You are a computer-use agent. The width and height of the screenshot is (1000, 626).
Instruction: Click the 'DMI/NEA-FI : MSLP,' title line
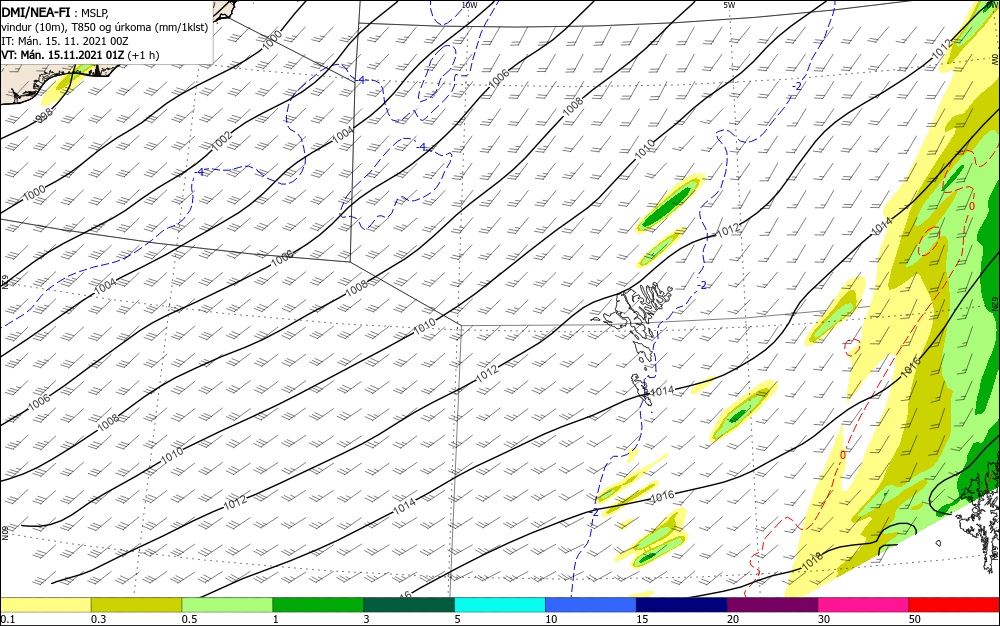[55, 12]
